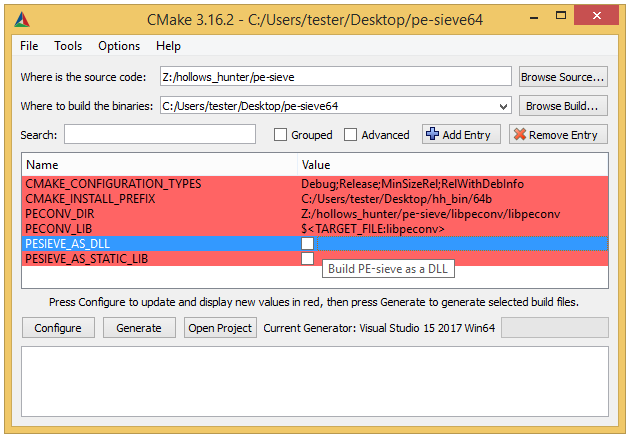Click the Name column header

point(159,165)
